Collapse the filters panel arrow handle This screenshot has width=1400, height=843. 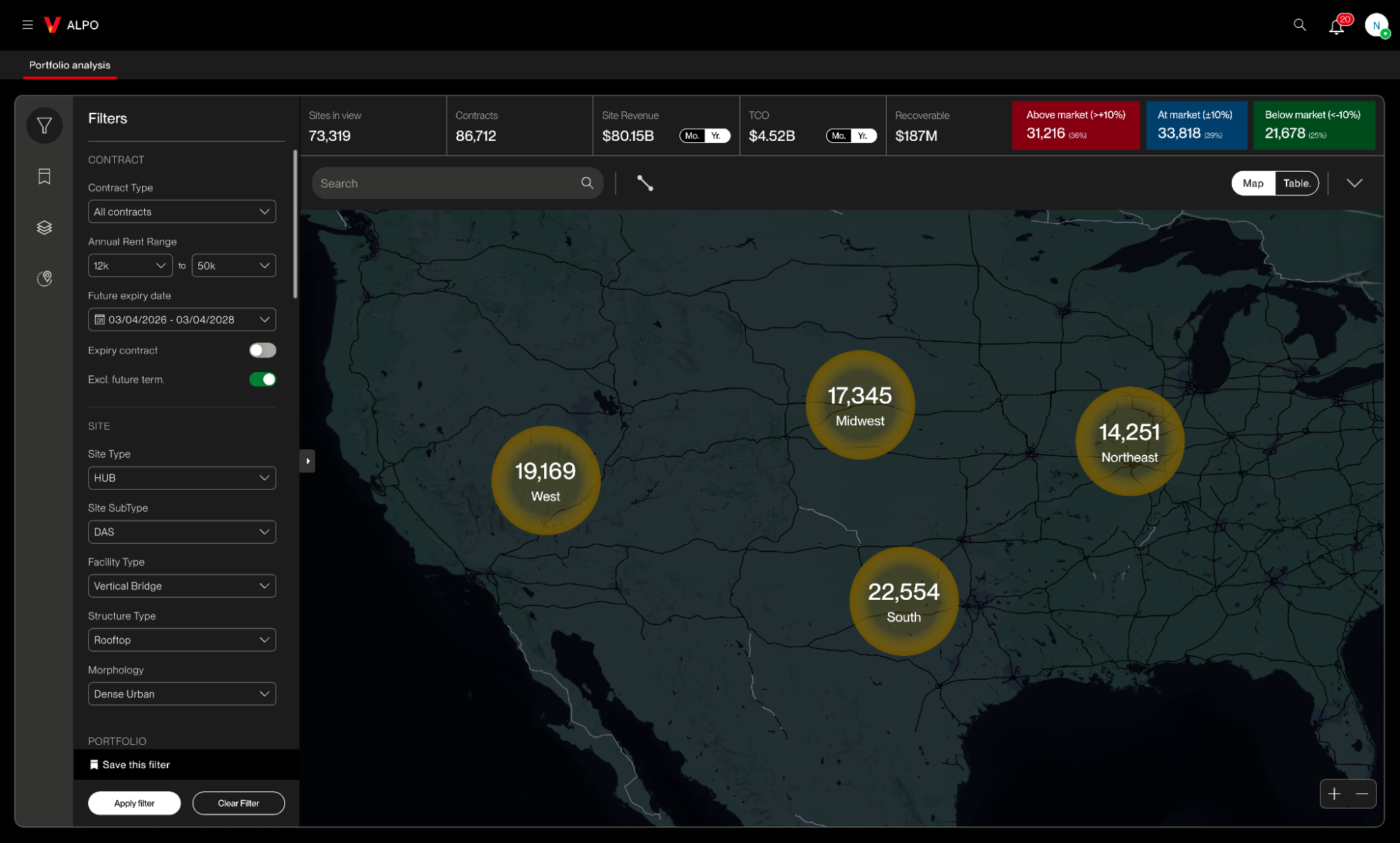pyautogui.click(x=307, y=461)
